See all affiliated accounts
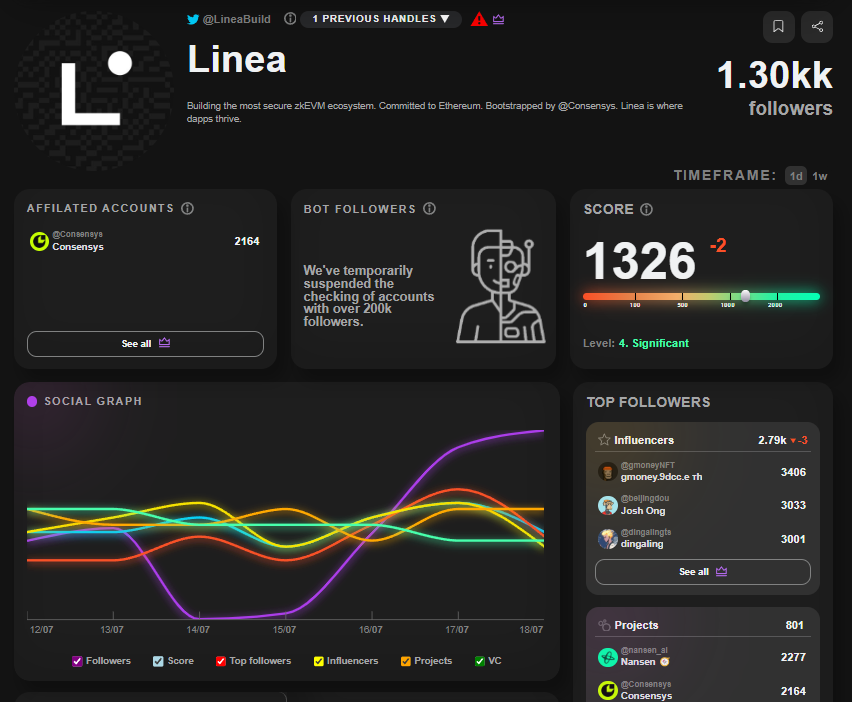Screen dimensions: 852x702 coord(145,343)
